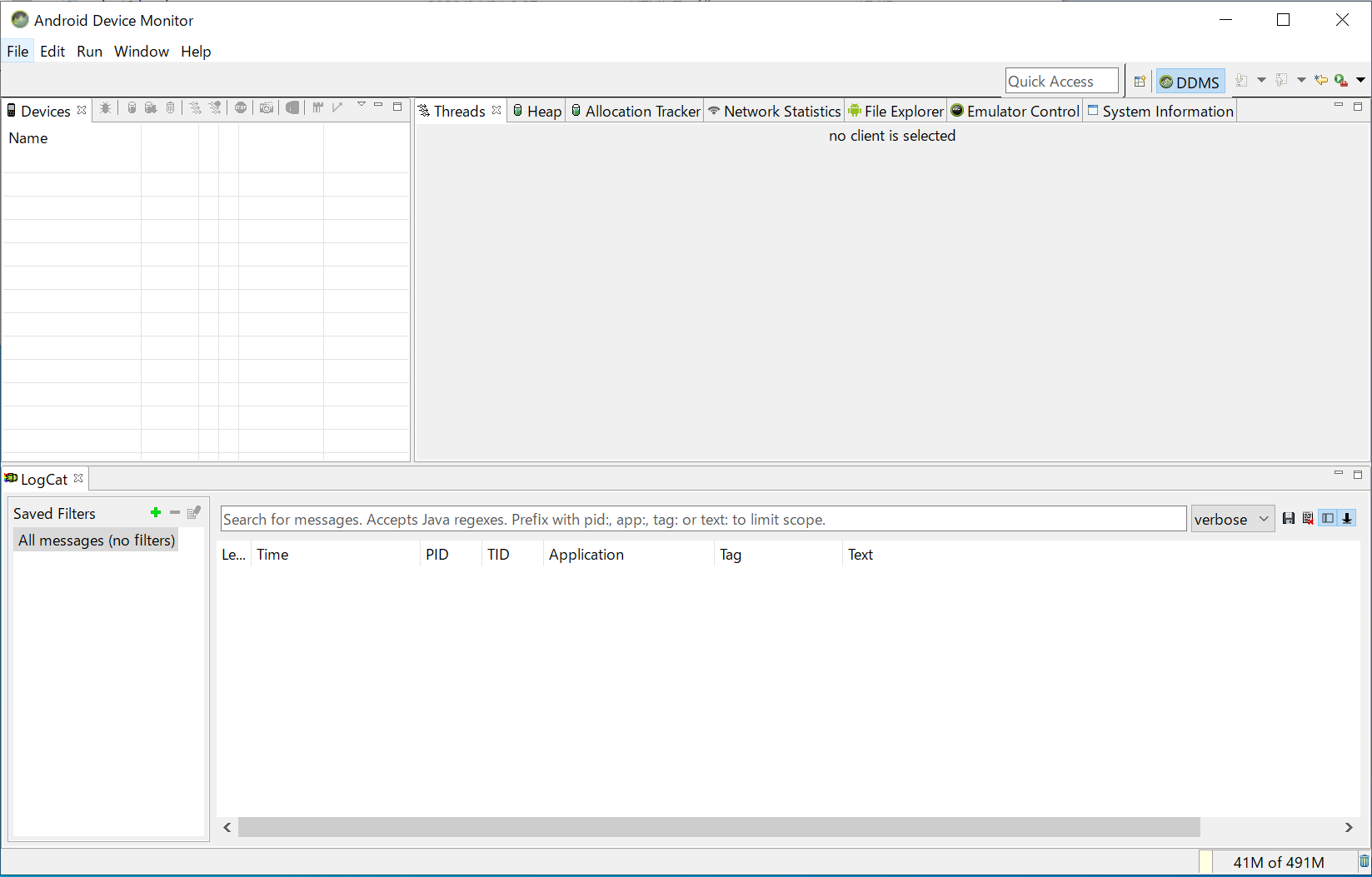Viewport: 1372px width, 877px height.
Task: Open the Devices panel view menu triangle
Action: point(361,106)
